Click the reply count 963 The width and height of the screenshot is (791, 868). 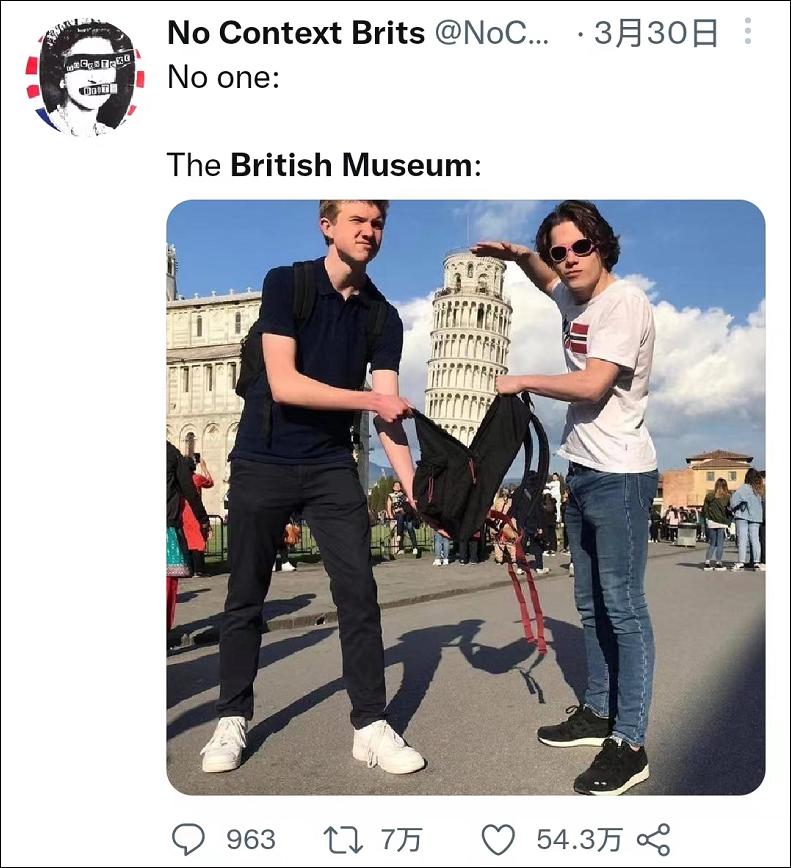(251, 838)
